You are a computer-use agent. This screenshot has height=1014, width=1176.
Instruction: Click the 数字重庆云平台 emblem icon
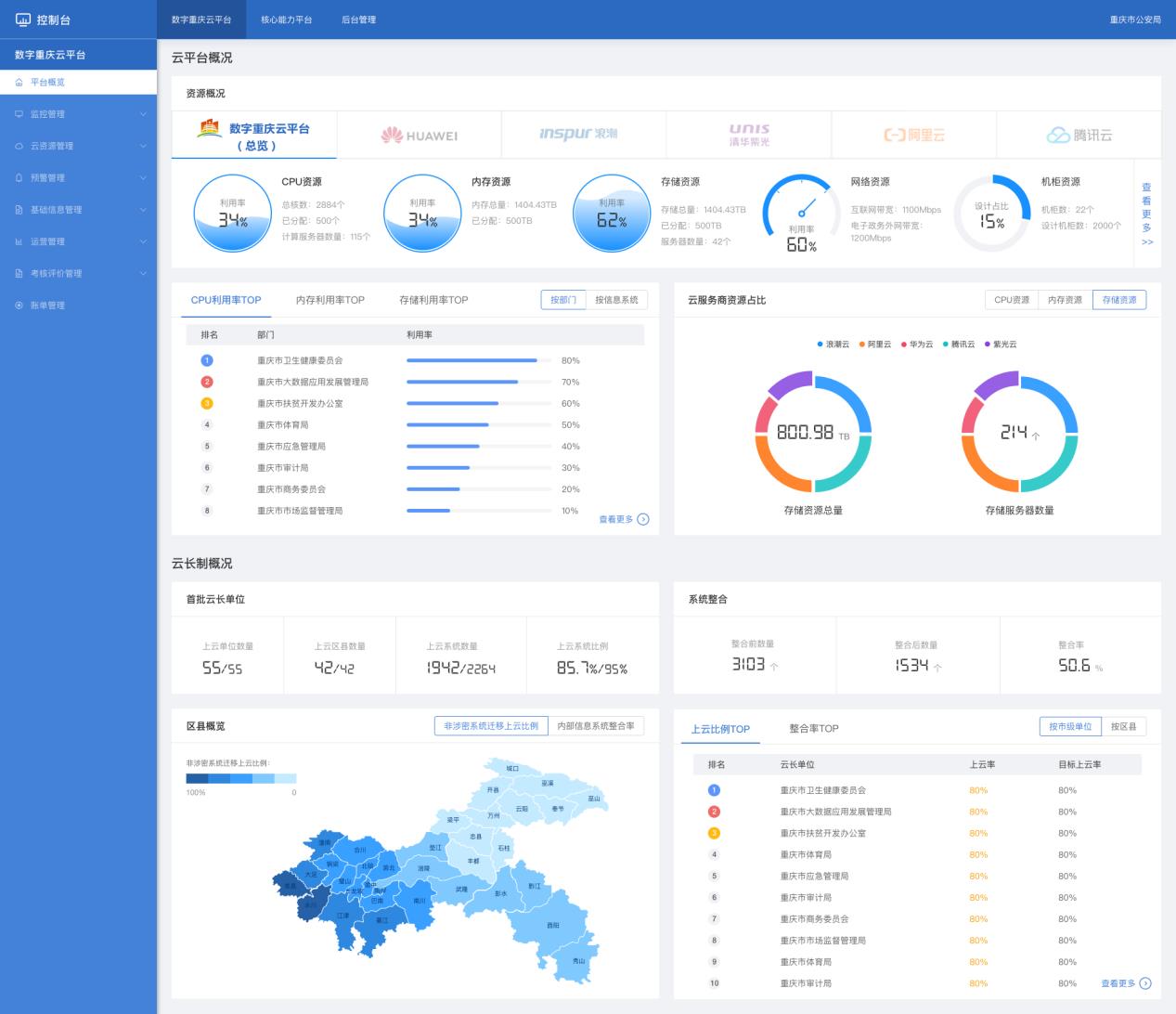(209, 129)
